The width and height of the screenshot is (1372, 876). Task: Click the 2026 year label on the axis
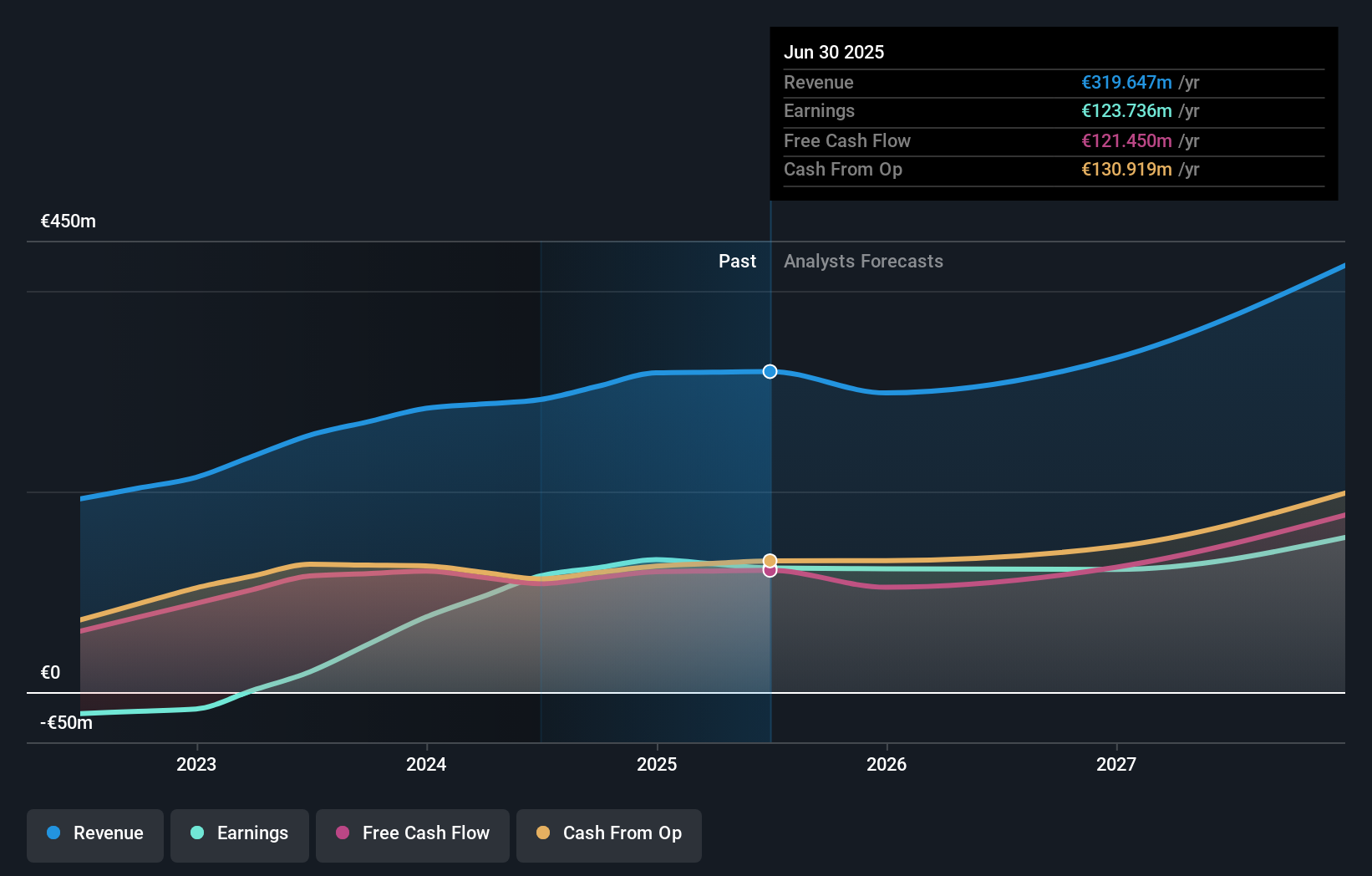click(x=887, y=764)
